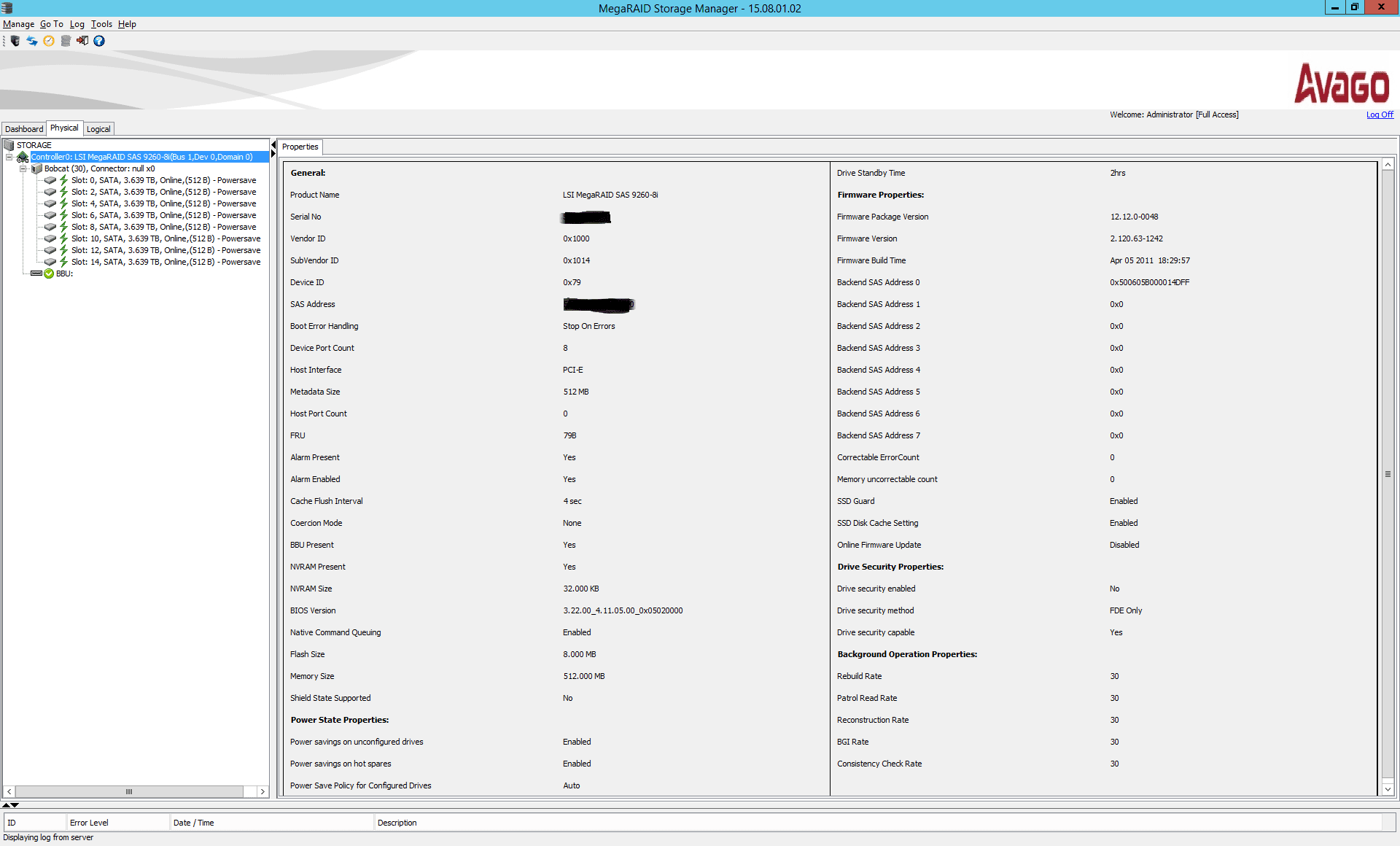Click the orange clock toolbar icon

point(49,41)
